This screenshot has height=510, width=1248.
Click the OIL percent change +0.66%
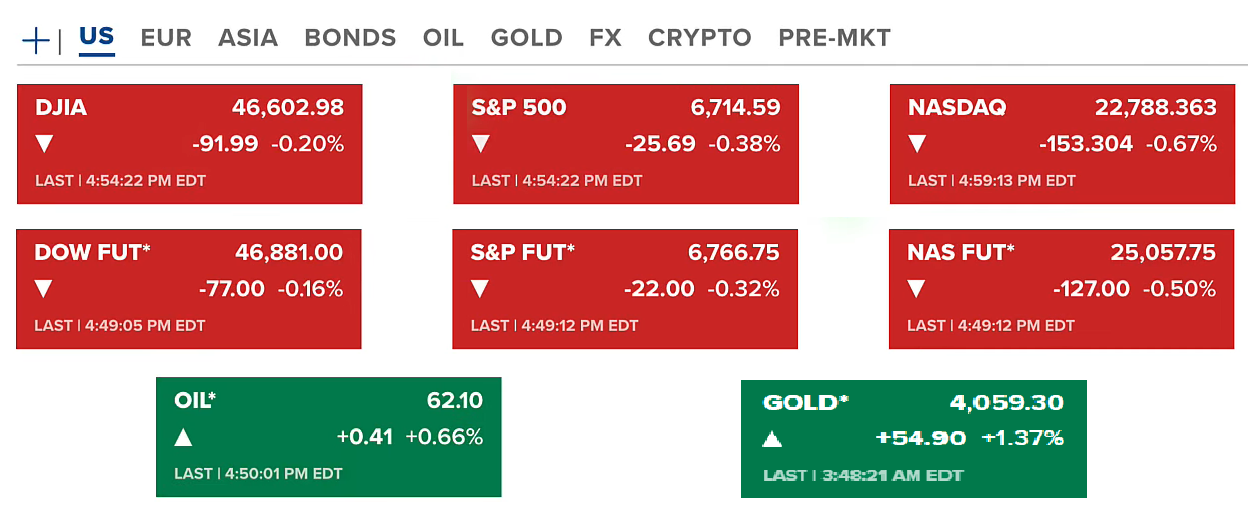[444, 437]
